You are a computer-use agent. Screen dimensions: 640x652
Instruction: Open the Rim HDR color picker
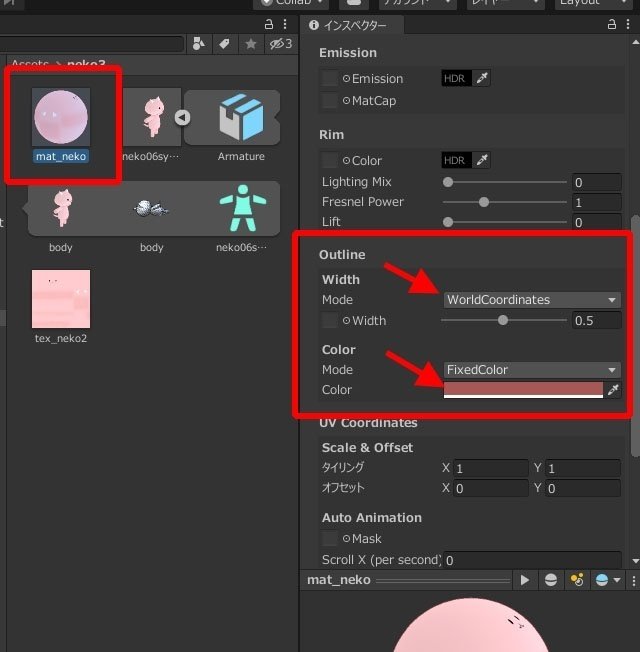pyautogui.click(x=457, y=160)
